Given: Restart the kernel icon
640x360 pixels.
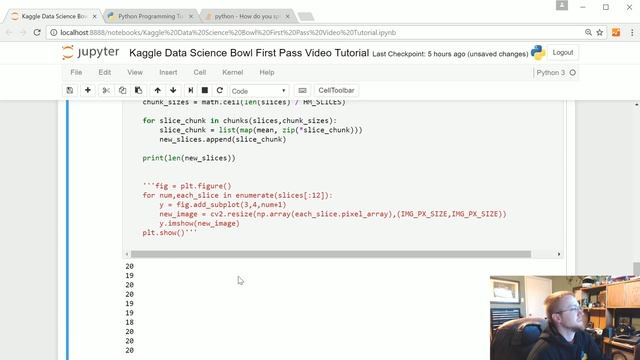Looking at the screenshot, I should click(x=220, y=90).
